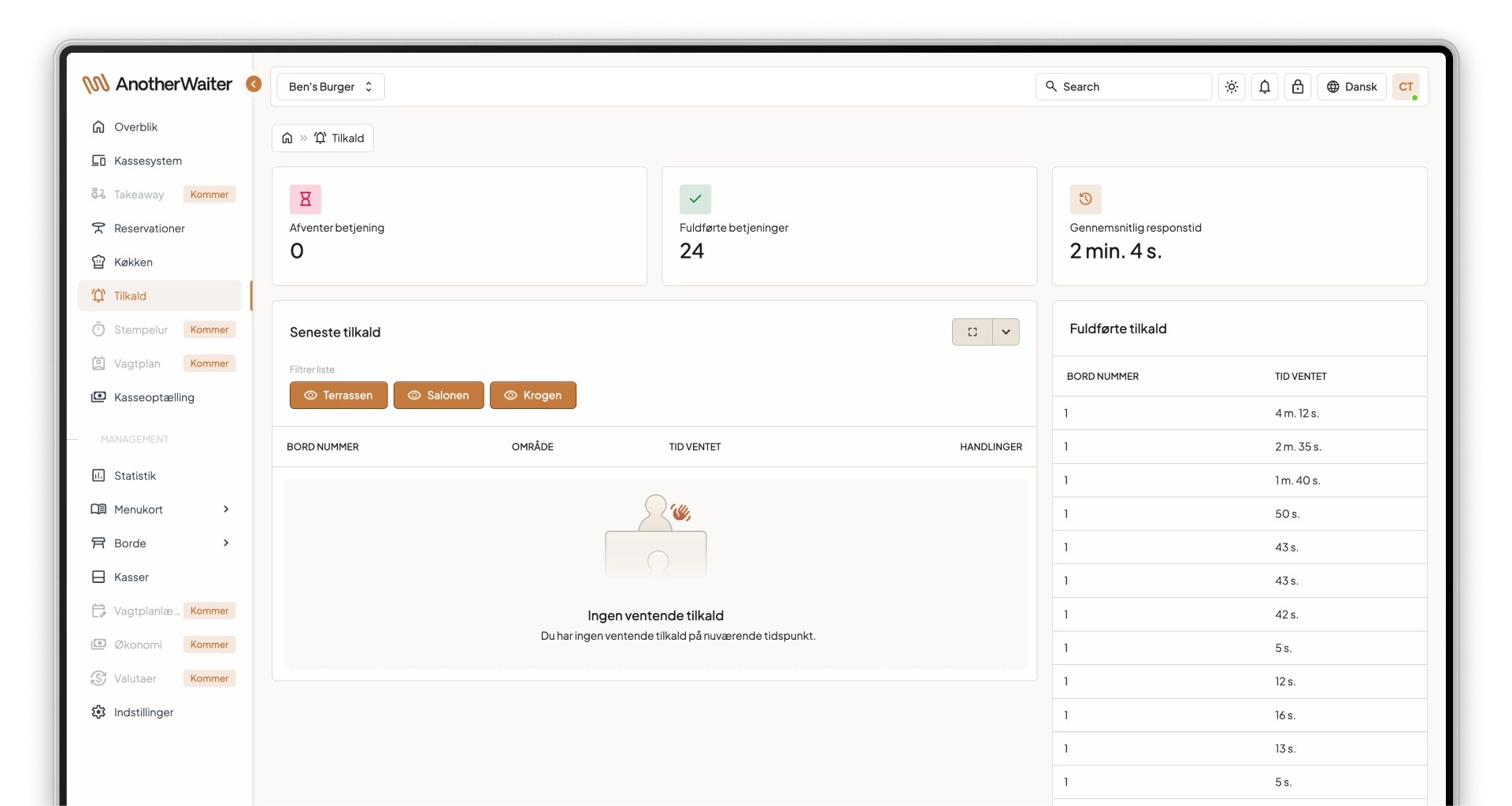Click OMRÅDE column header
This screenshot has height=806, width=1512.
click(x=532, y=447)
